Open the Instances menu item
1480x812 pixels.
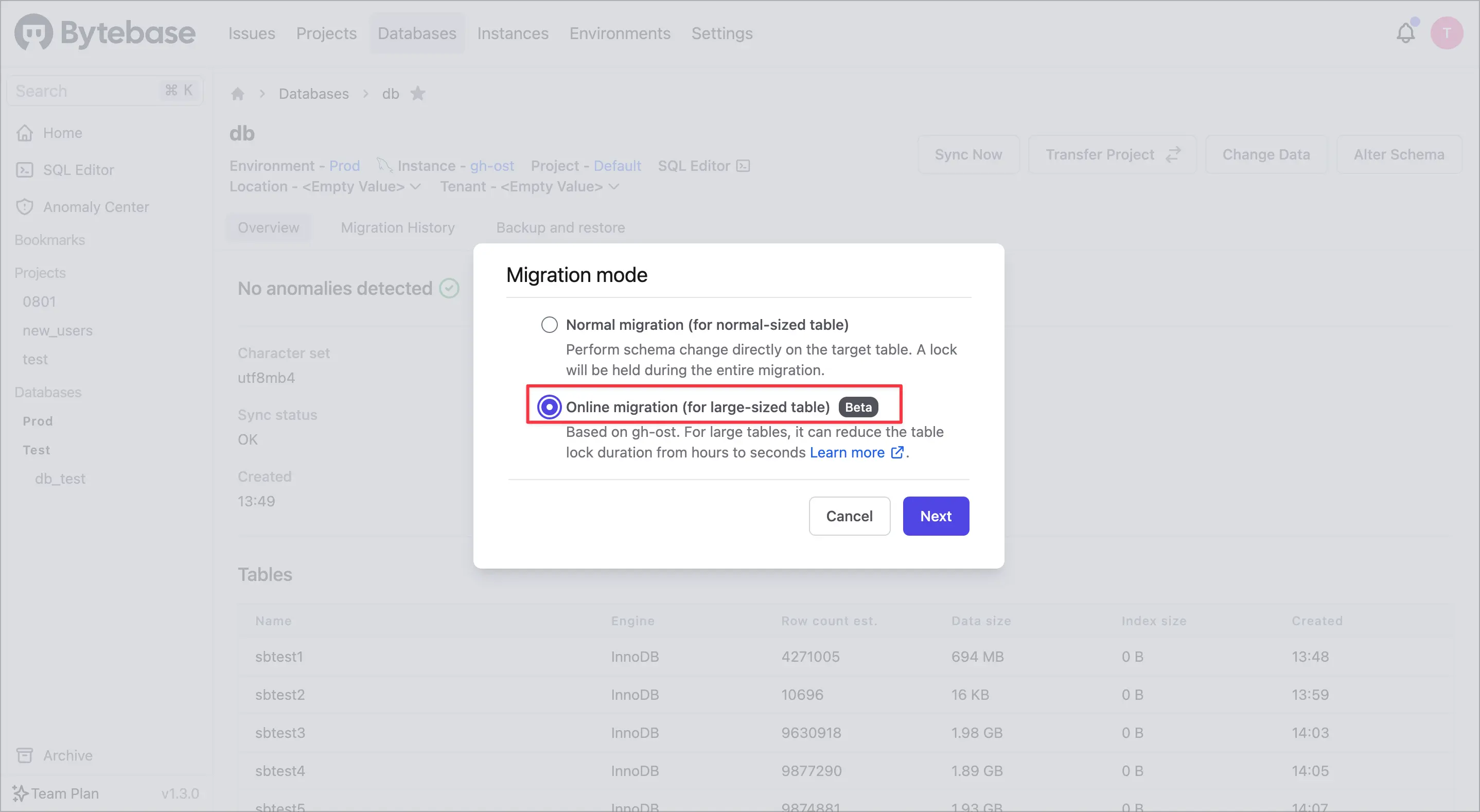pyautogui.click(x=513, y=33)
